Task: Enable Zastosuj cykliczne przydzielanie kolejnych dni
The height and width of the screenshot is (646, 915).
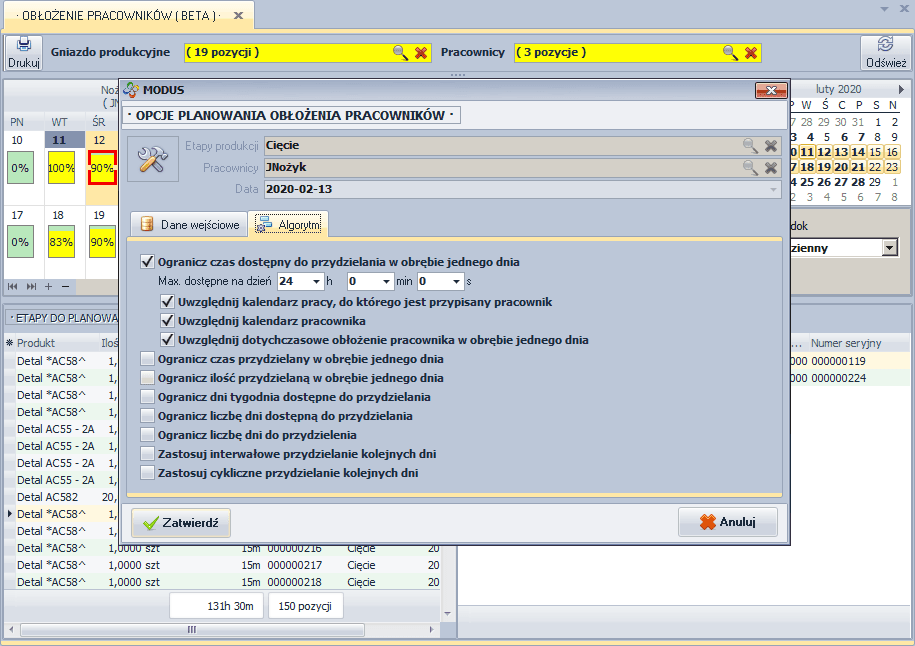Action: [x=148, y=473]
